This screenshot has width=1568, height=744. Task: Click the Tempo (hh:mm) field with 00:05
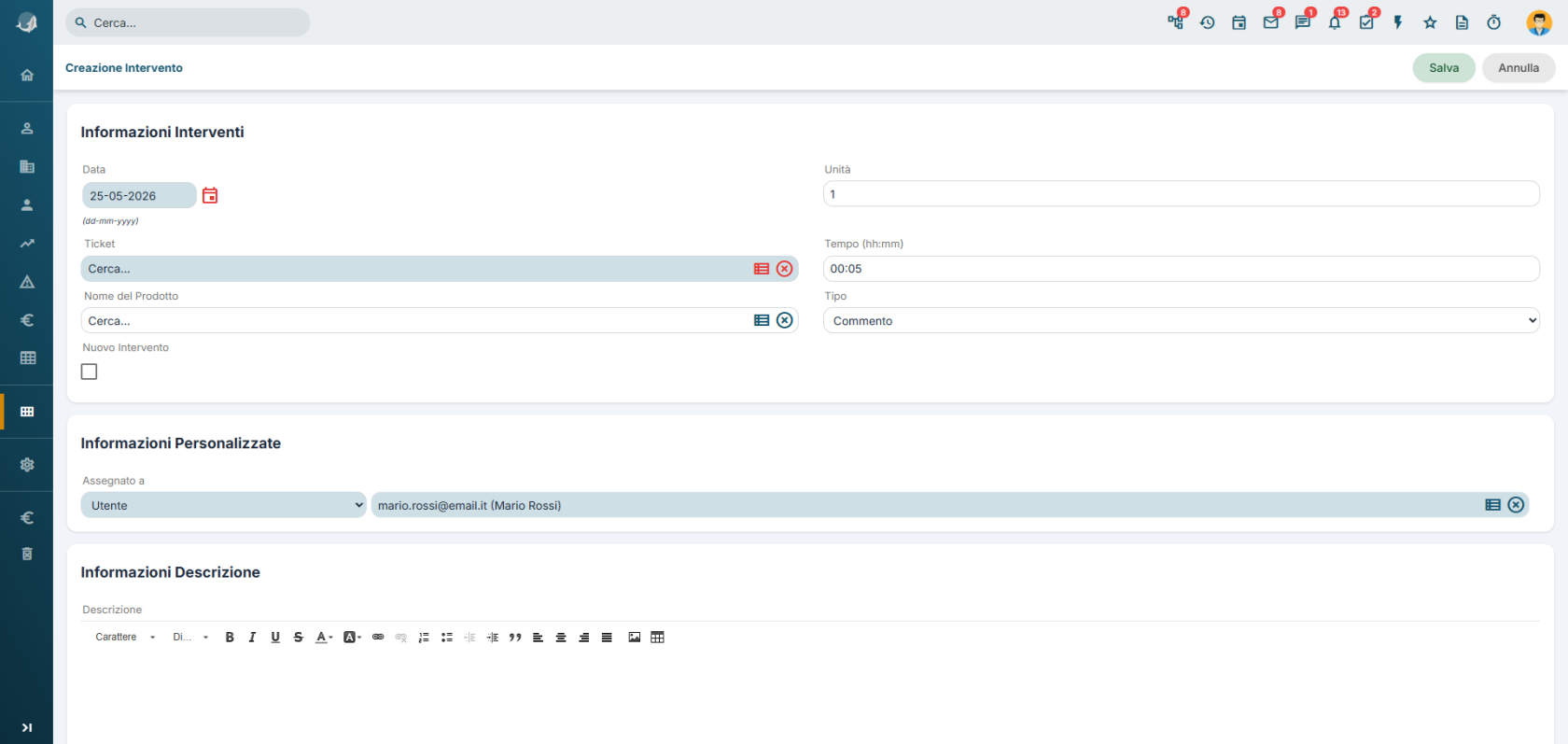[x=1181, y=269]
